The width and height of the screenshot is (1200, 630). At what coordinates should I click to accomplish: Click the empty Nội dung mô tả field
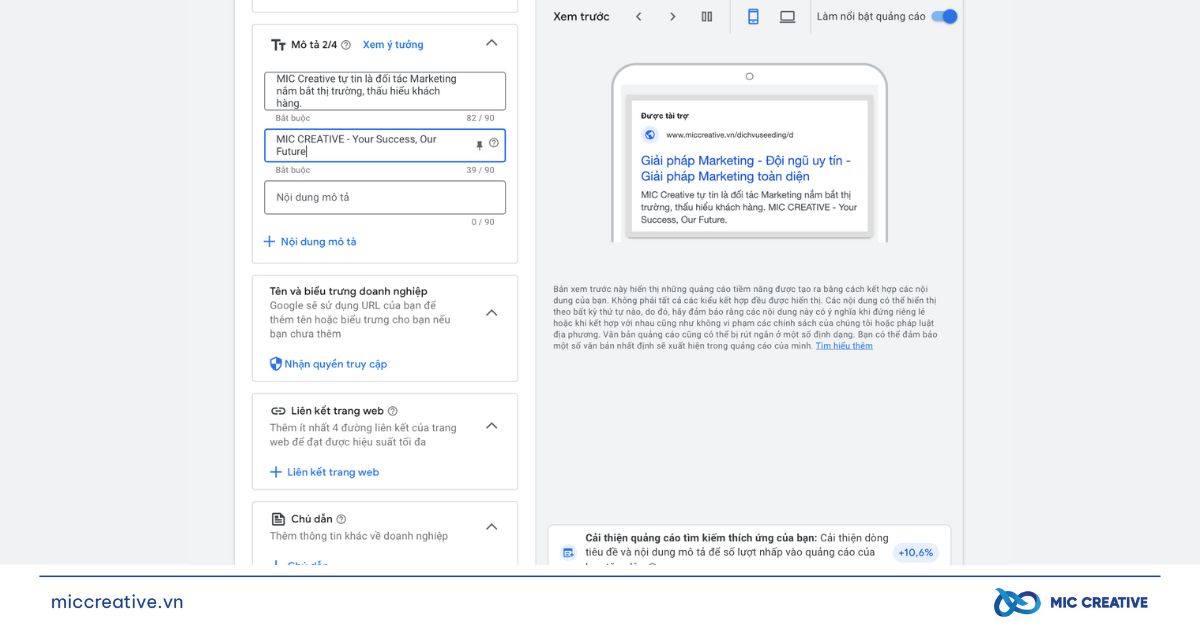[385, 197]
